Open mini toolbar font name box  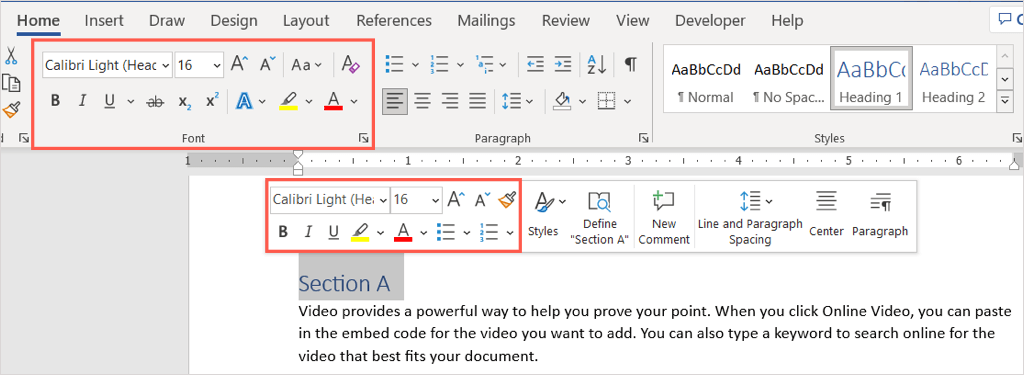(330, 200)
